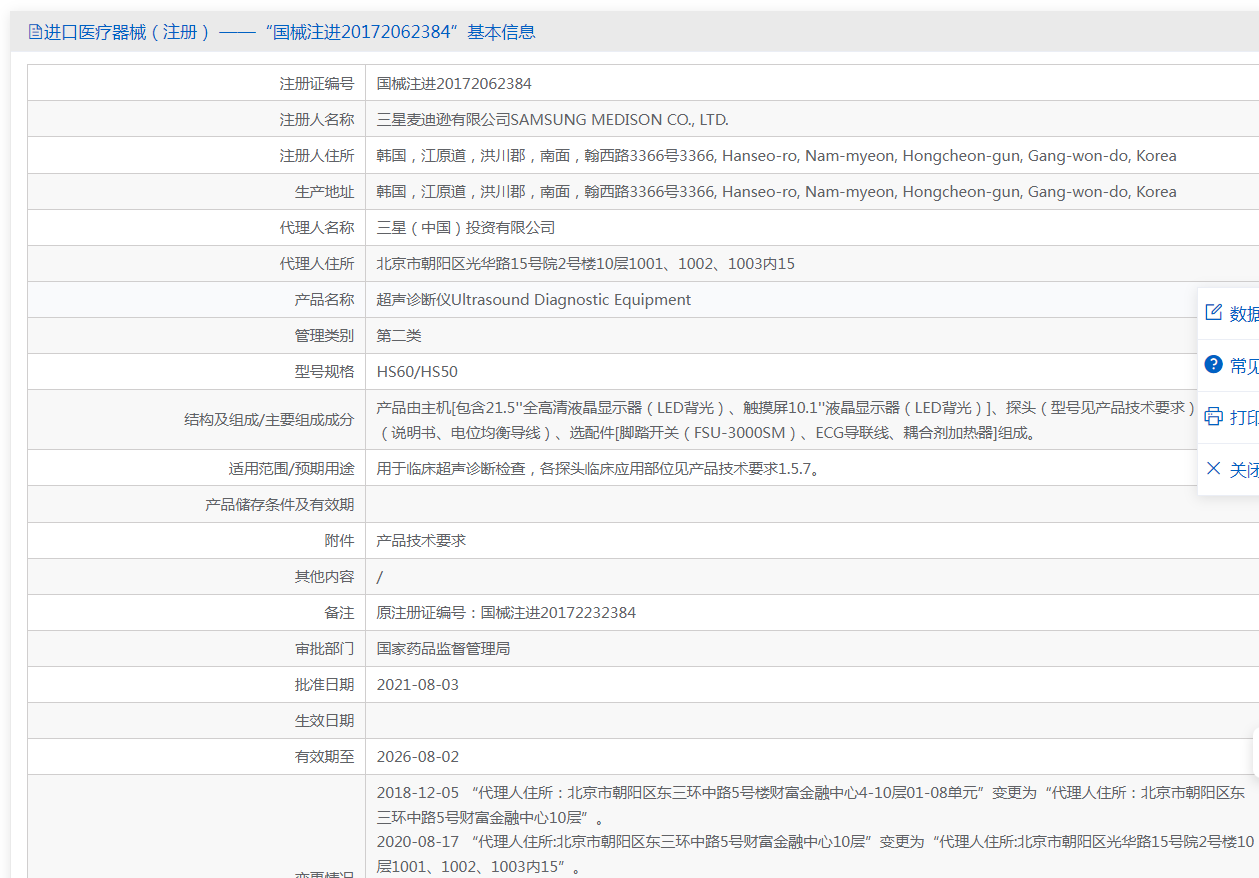Click the 产品名称 label
This screenshot has width=1259, height=878.
point(324,300)
